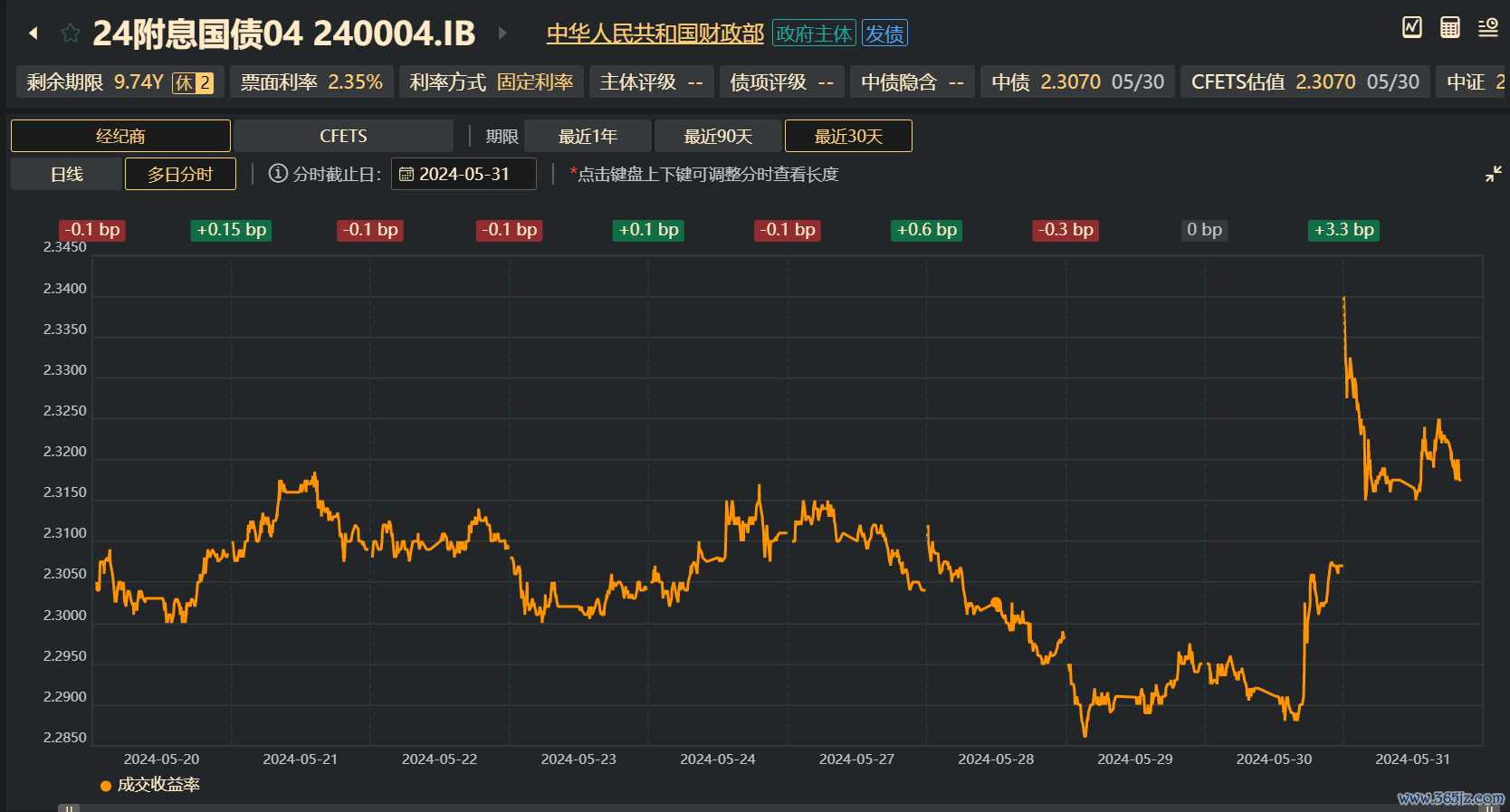1510x812 pixels.
Task: Click 主体评级 field
Action: click(x=652, y=81)
